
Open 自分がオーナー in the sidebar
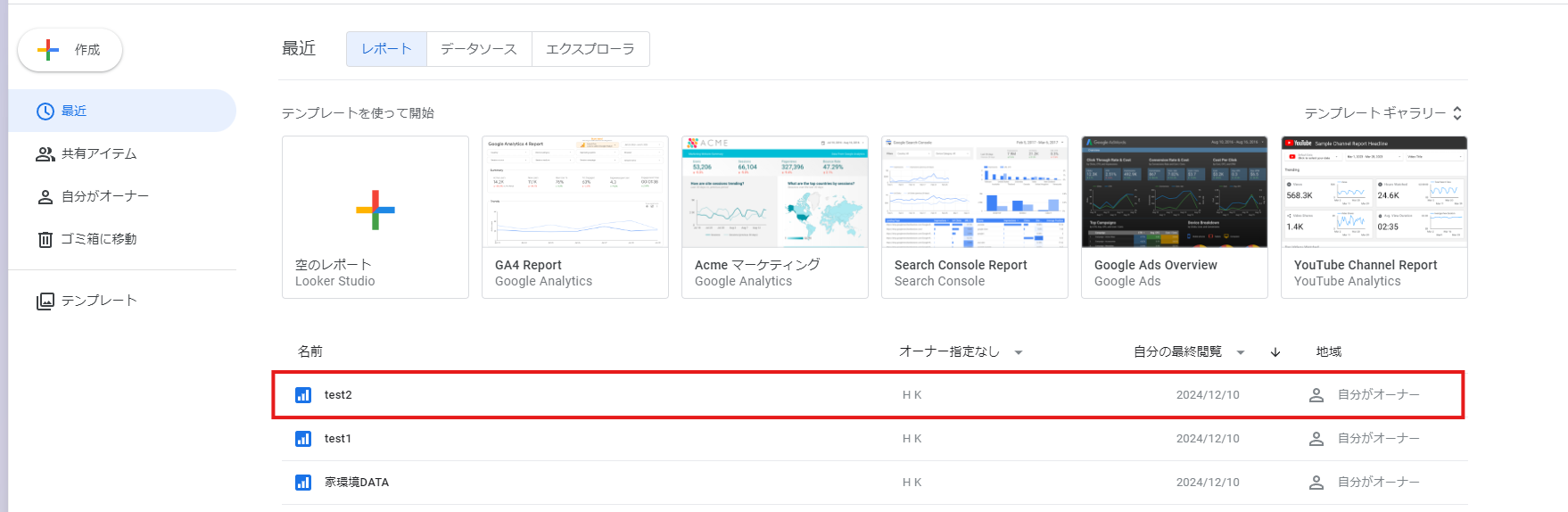pos(122,196)
